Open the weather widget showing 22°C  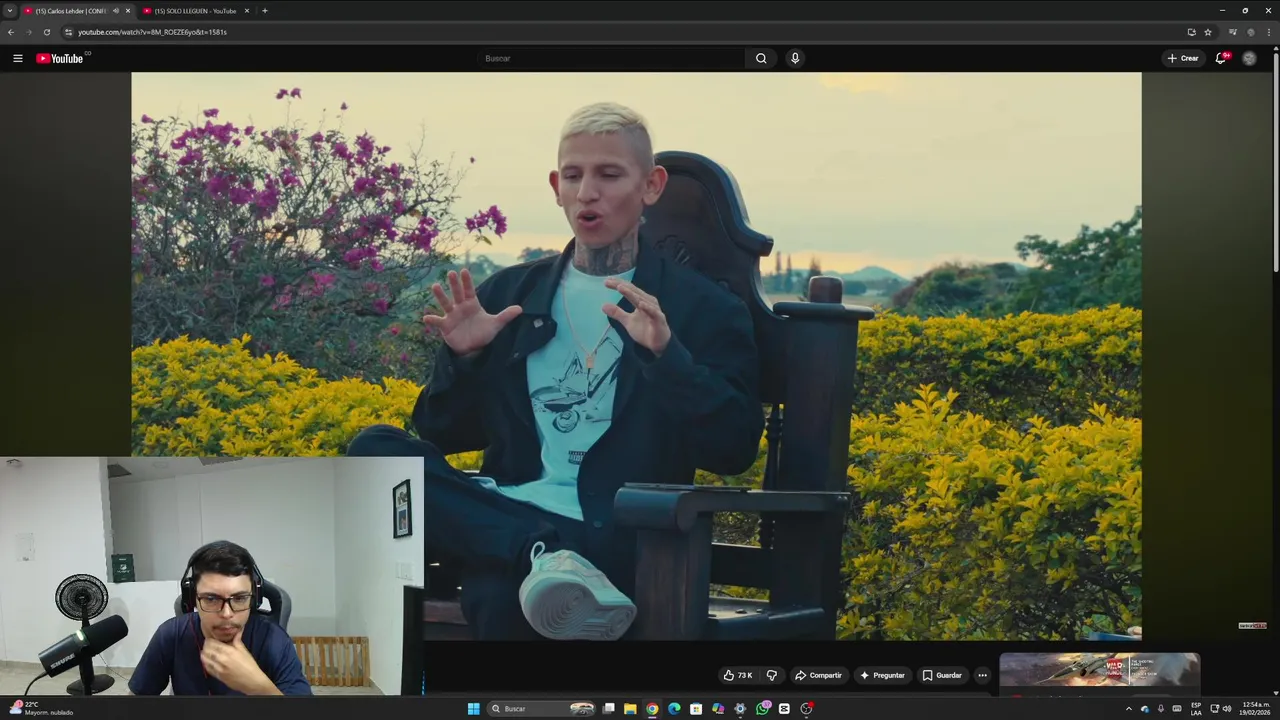[x=42, y=709]
